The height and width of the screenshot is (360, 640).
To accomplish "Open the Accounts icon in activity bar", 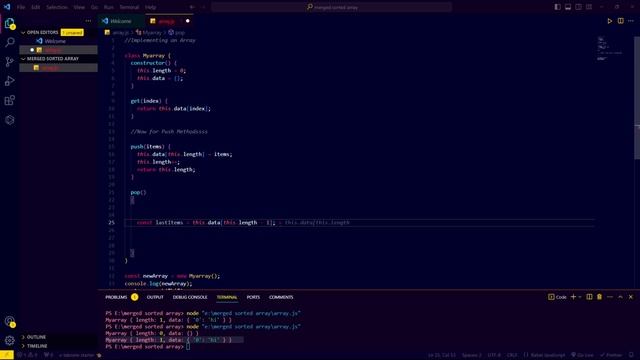I will point(9,321).
